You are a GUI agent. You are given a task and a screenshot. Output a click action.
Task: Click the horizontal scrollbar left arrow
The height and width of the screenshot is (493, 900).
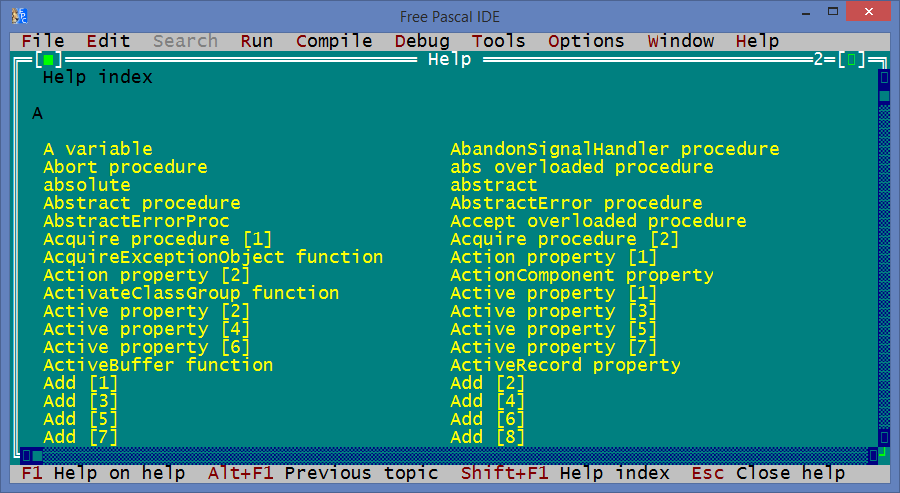(x=26, y=456)
